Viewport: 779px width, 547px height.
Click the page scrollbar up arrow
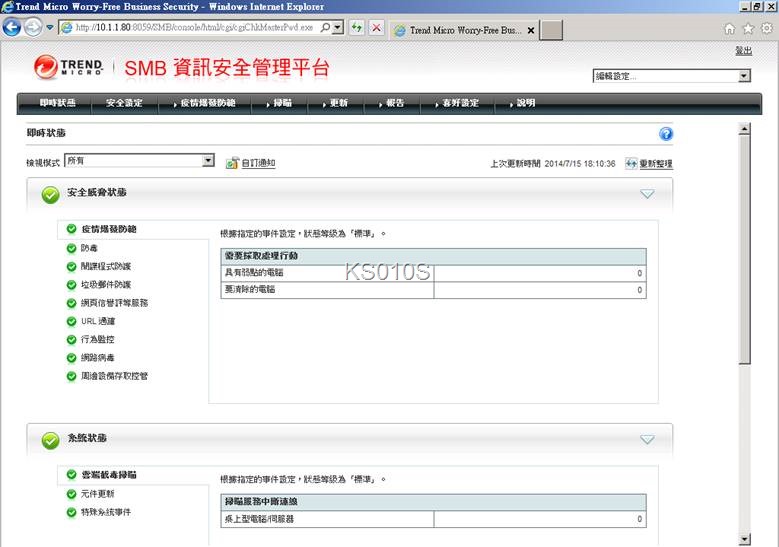[744, 129]
